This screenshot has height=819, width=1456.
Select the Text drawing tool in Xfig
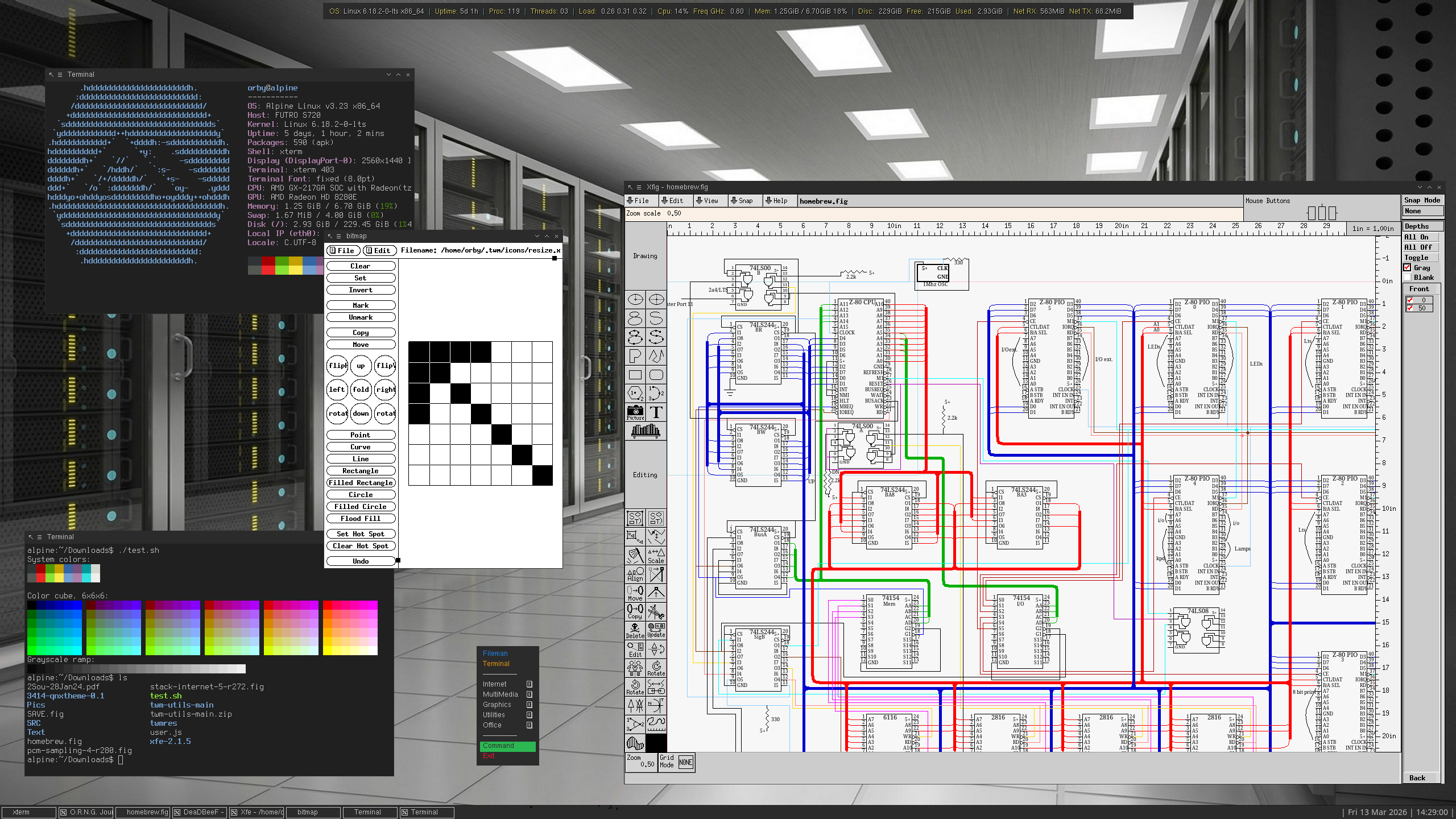click(656, 412)
